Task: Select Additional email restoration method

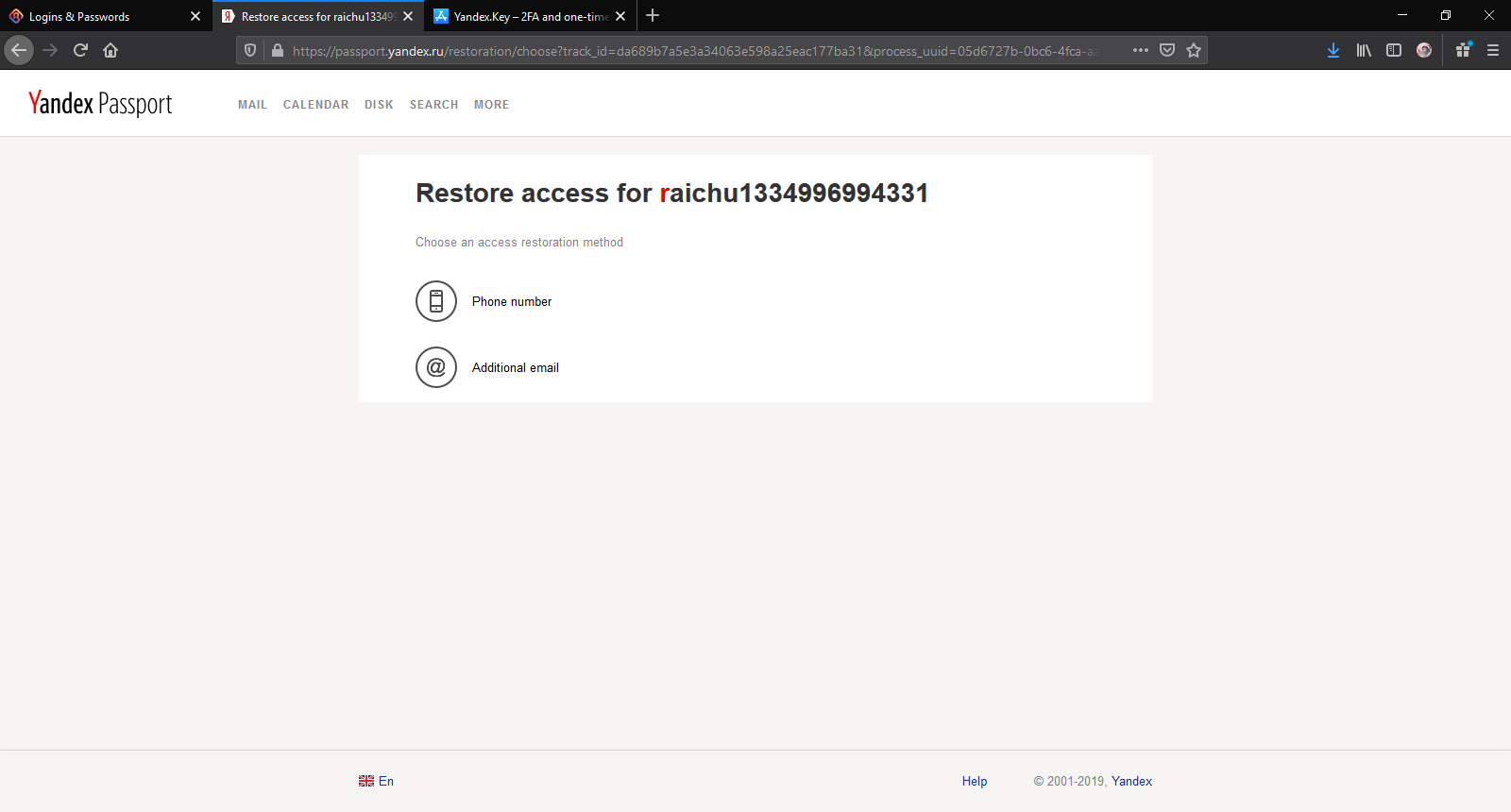Action: (x=515, y=367)
